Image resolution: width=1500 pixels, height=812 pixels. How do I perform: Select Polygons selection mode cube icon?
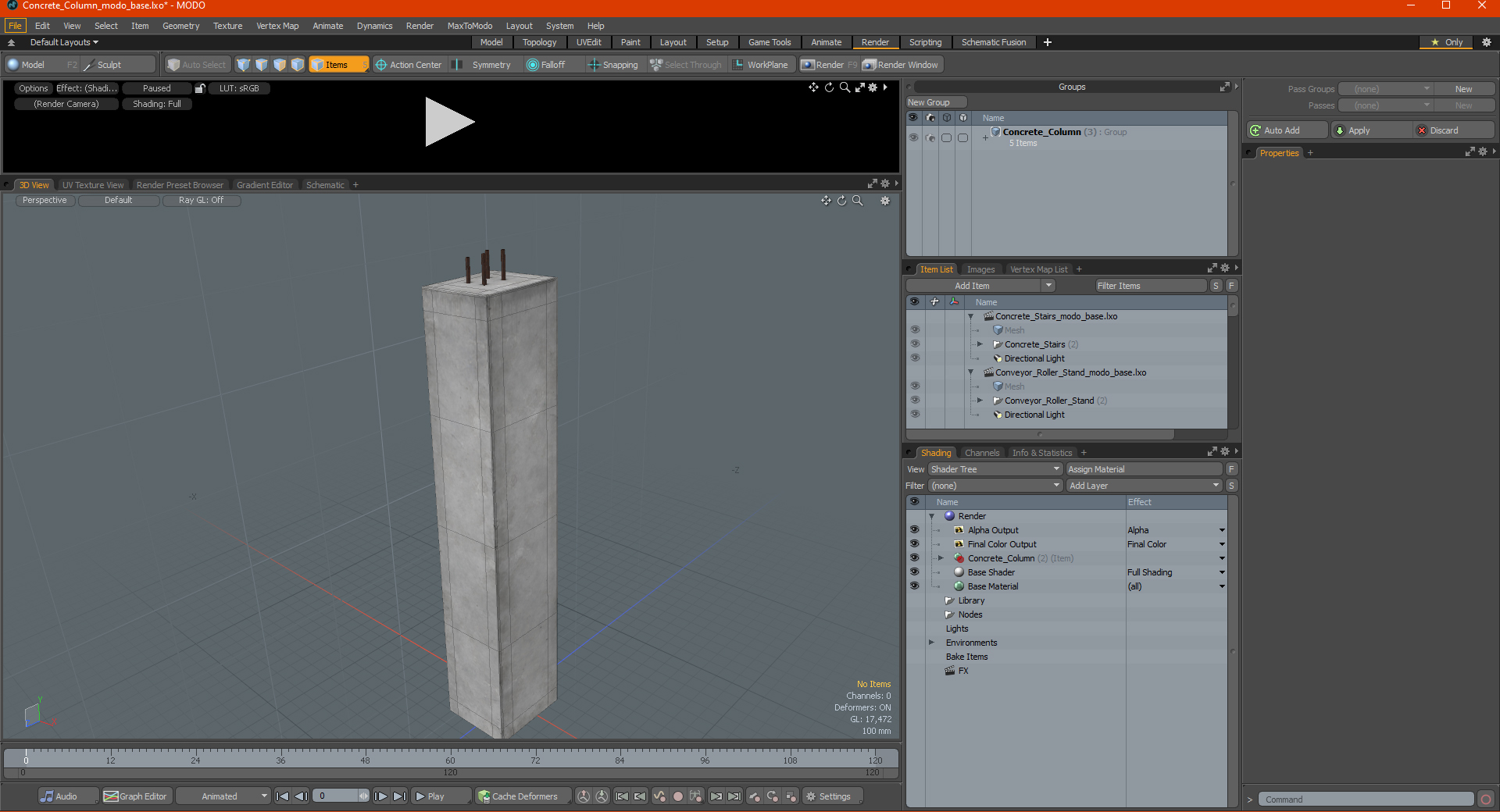point(280,65)
